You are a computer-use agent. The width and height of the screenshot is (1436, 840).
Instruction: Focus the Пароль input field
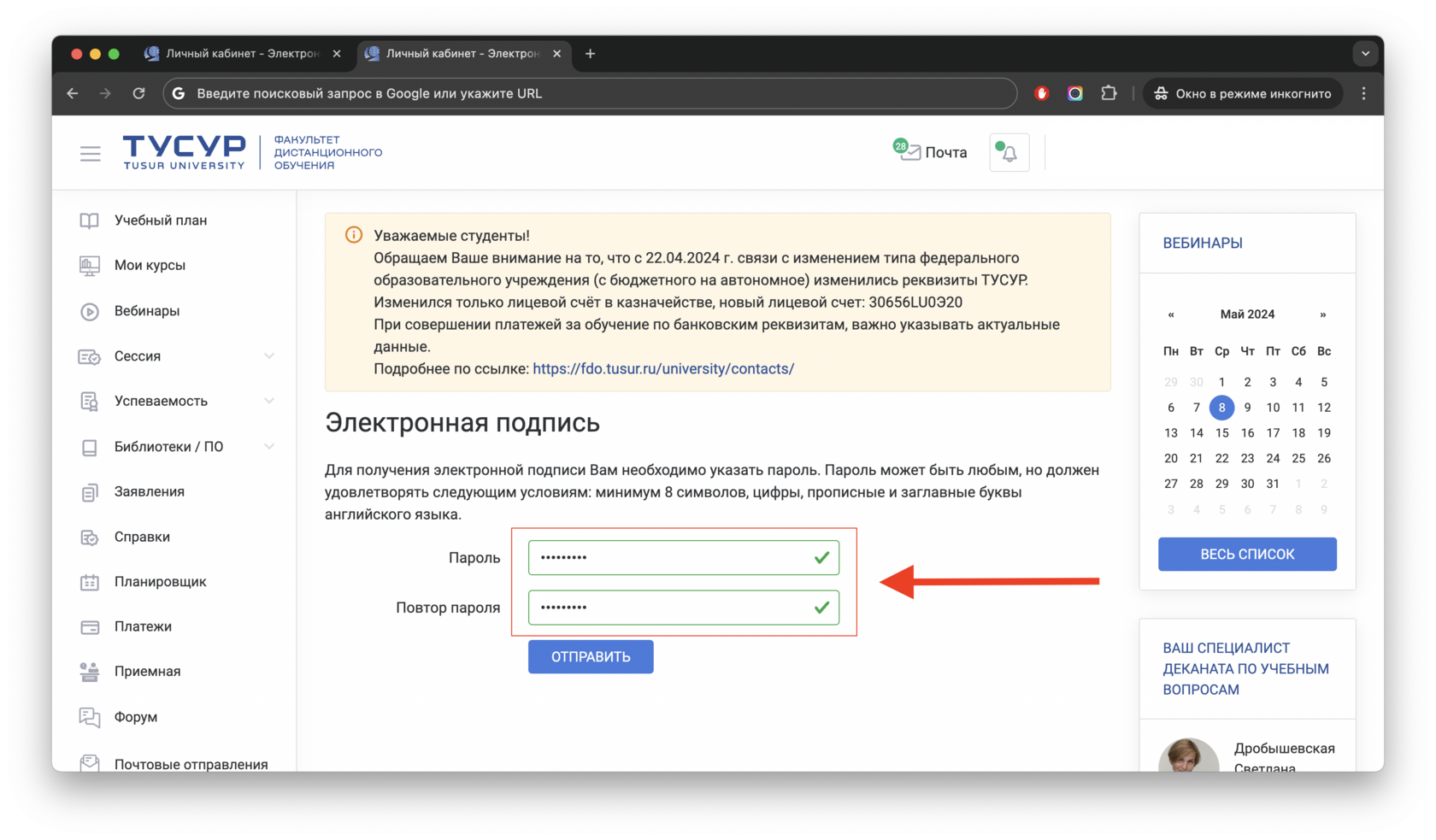click(x=684, y=557)
